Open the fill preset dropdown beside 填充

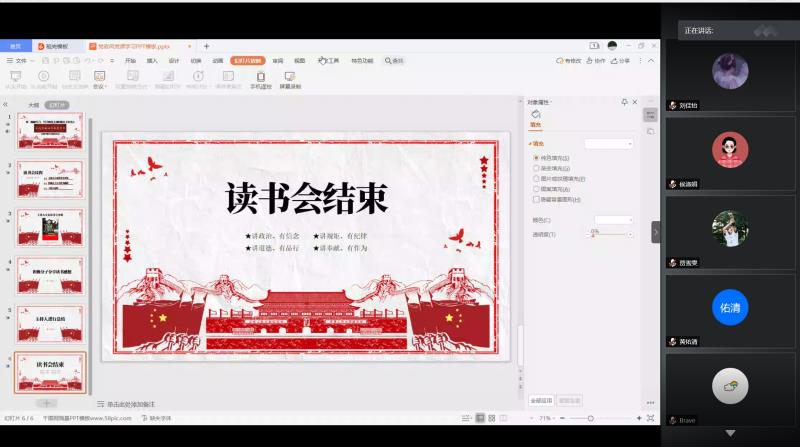608,144
